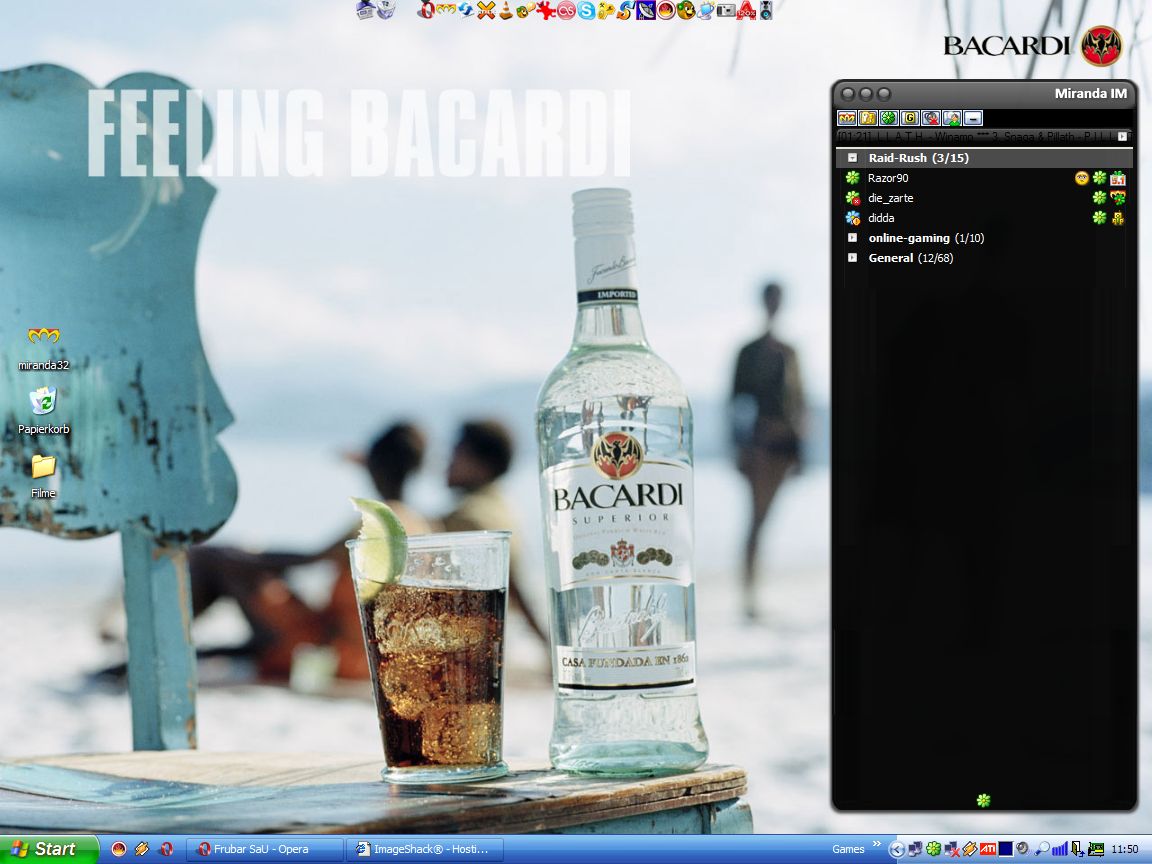Open the satellite dish icon in the dock

[646, 10]
